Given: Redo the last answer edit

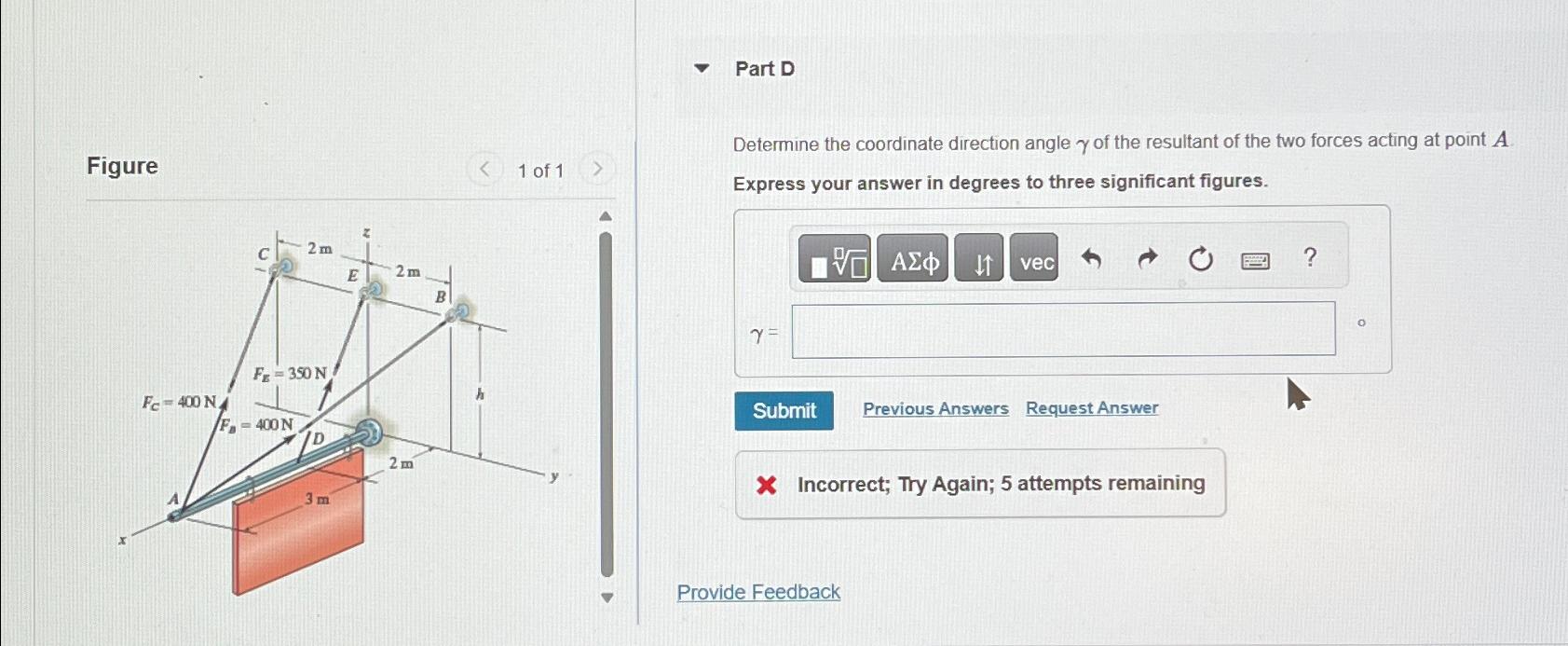Looking at the screenshot, I should pos(1145,258).
